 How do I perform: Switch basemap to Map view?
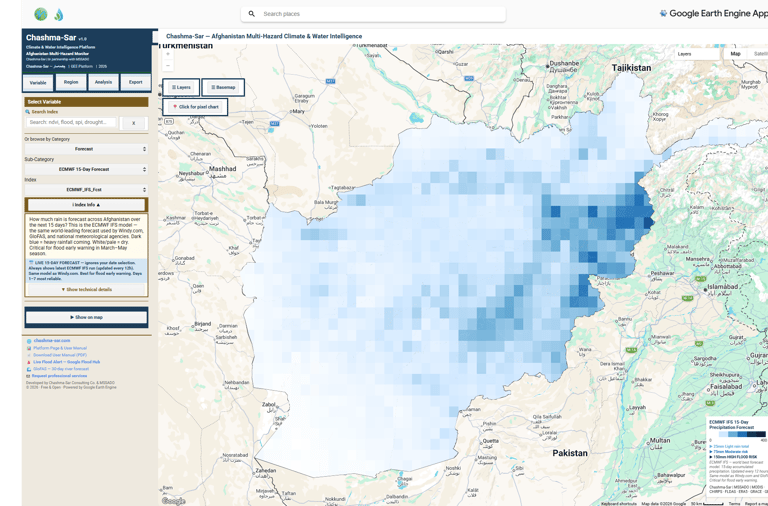pos(735,54)
